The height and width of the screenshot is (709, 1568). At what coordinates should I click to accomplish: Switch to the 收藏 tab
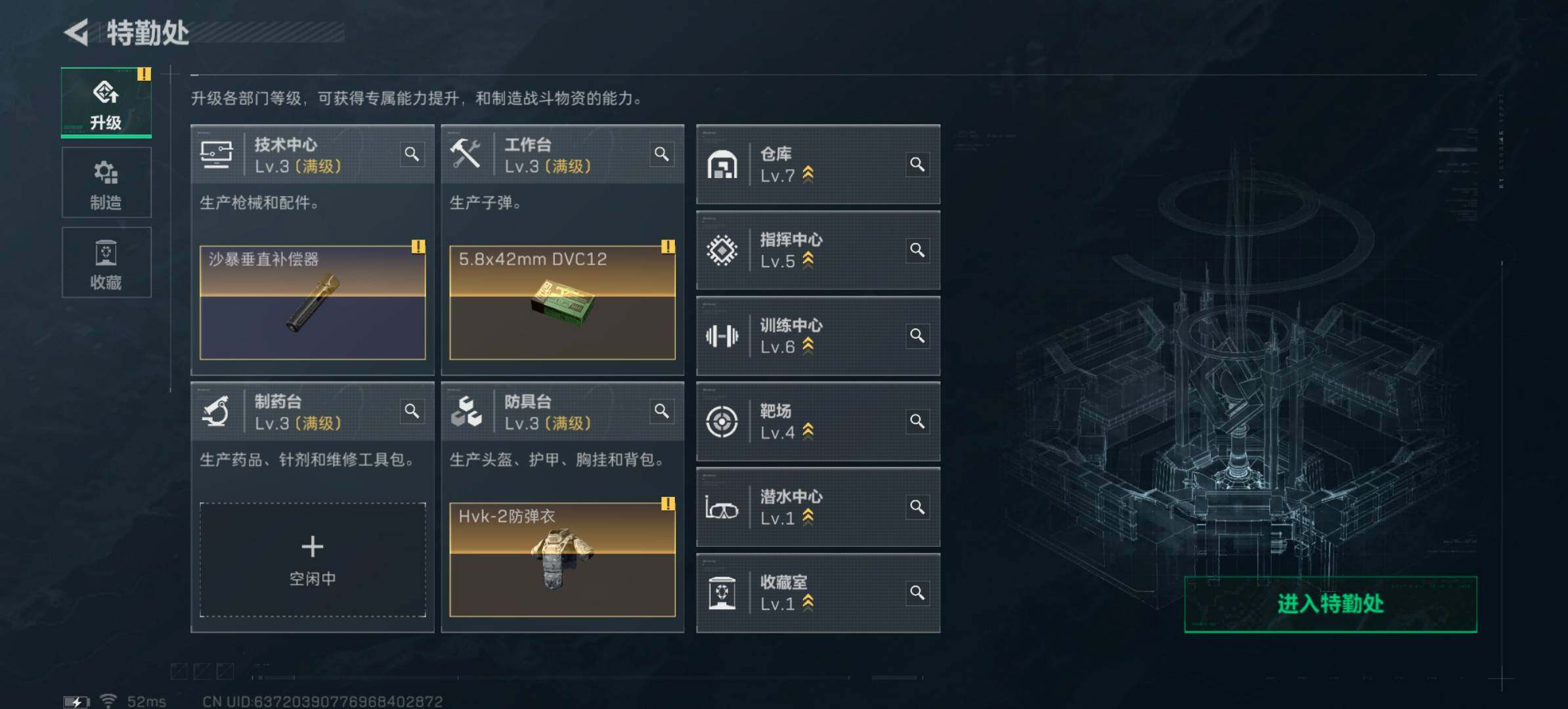point(106,263)
